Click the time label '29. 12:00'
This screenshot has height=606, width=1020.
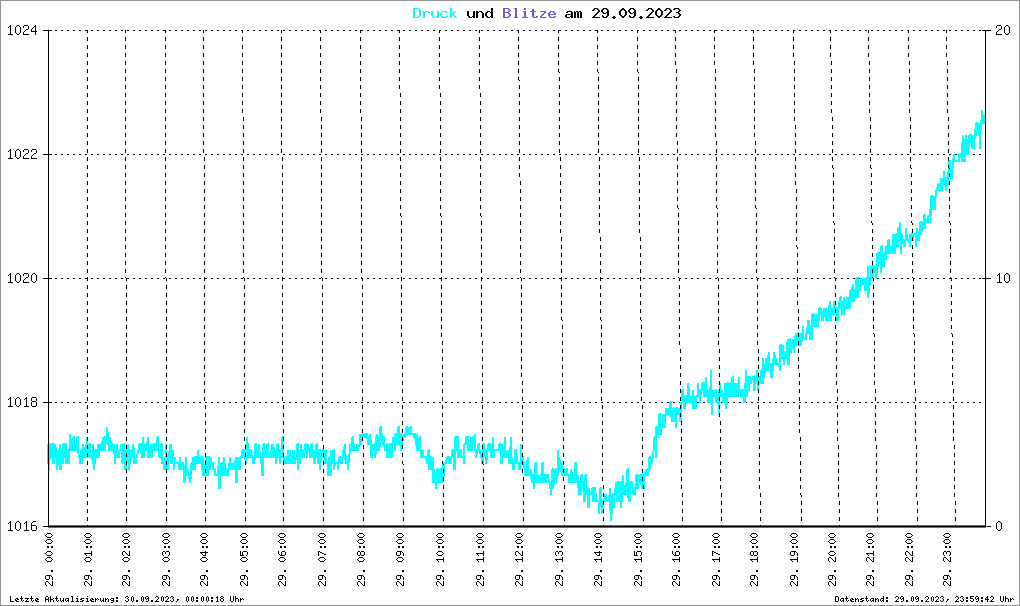pyautogui.click(x=519, y=560)
